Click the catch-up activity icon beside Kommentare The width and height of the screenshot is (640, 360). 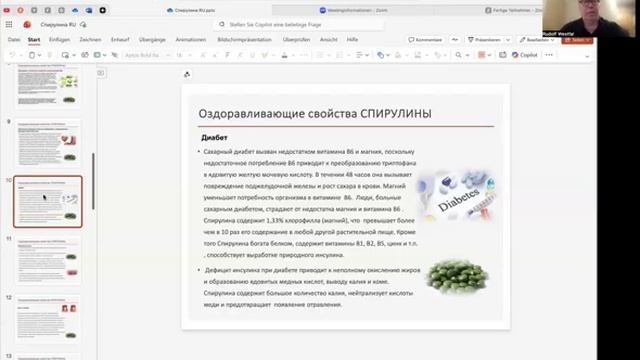[x=455, y=40]
